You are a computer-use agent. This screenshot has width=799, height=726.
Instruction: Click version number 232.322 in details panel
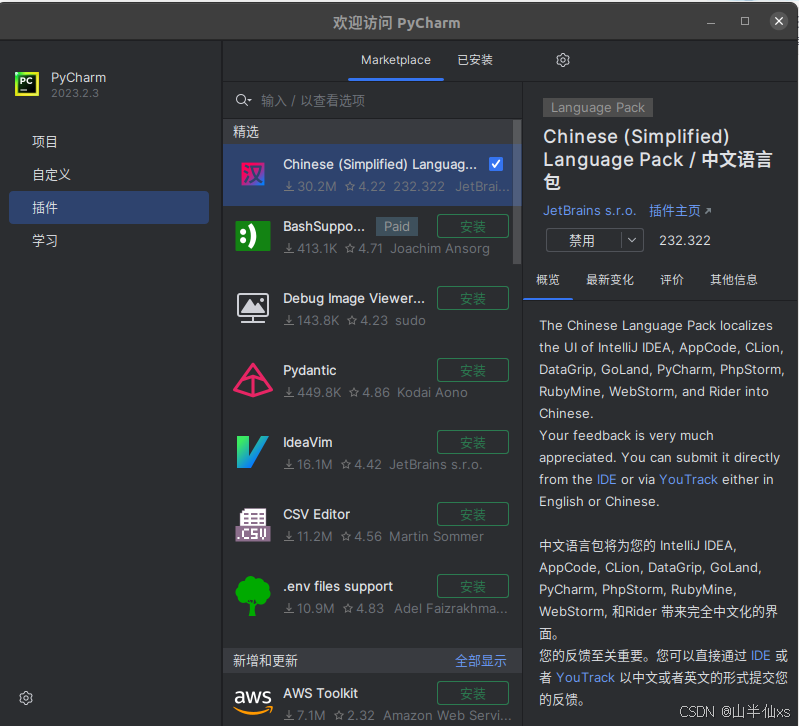pos(685,240)
